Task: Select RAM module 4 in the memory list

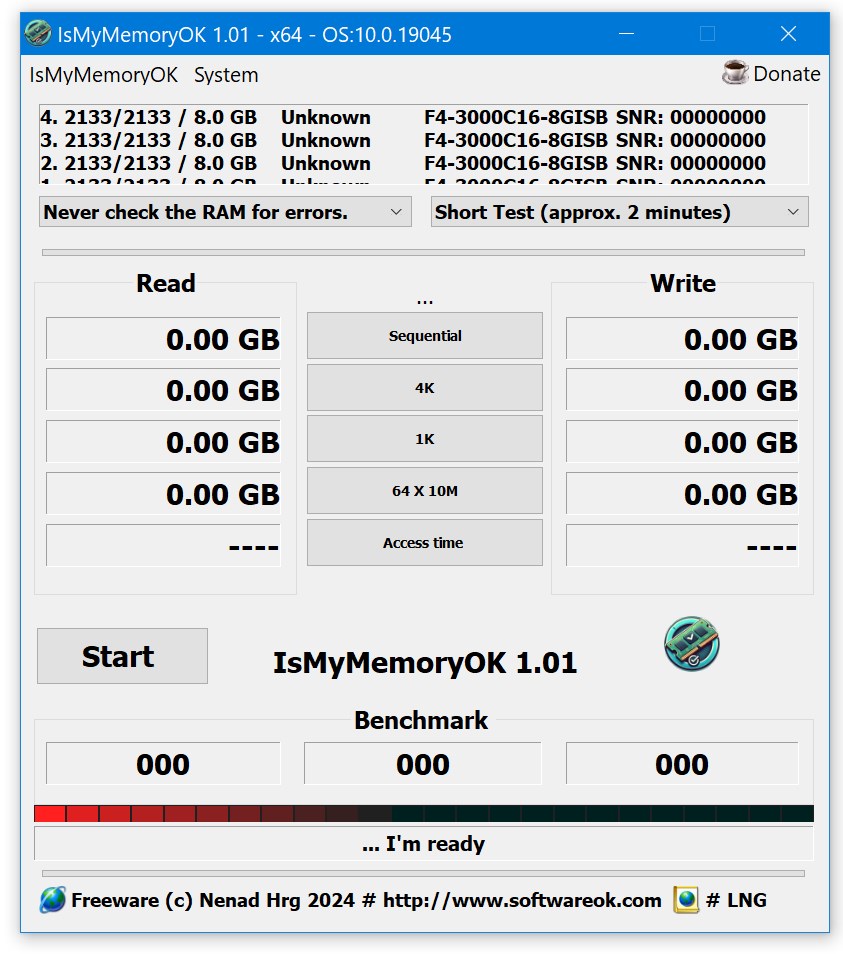Action: [x=300, y=117]
